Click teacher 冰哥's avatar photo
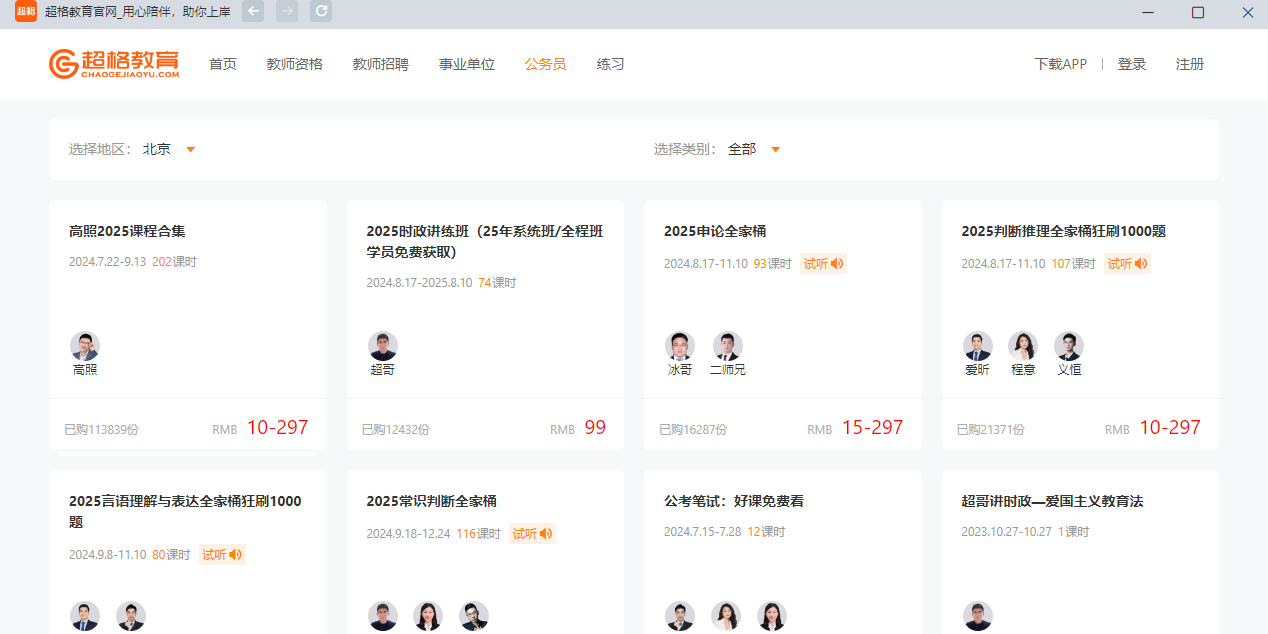The image size is (1268, 634). click(x=680, y=347)
